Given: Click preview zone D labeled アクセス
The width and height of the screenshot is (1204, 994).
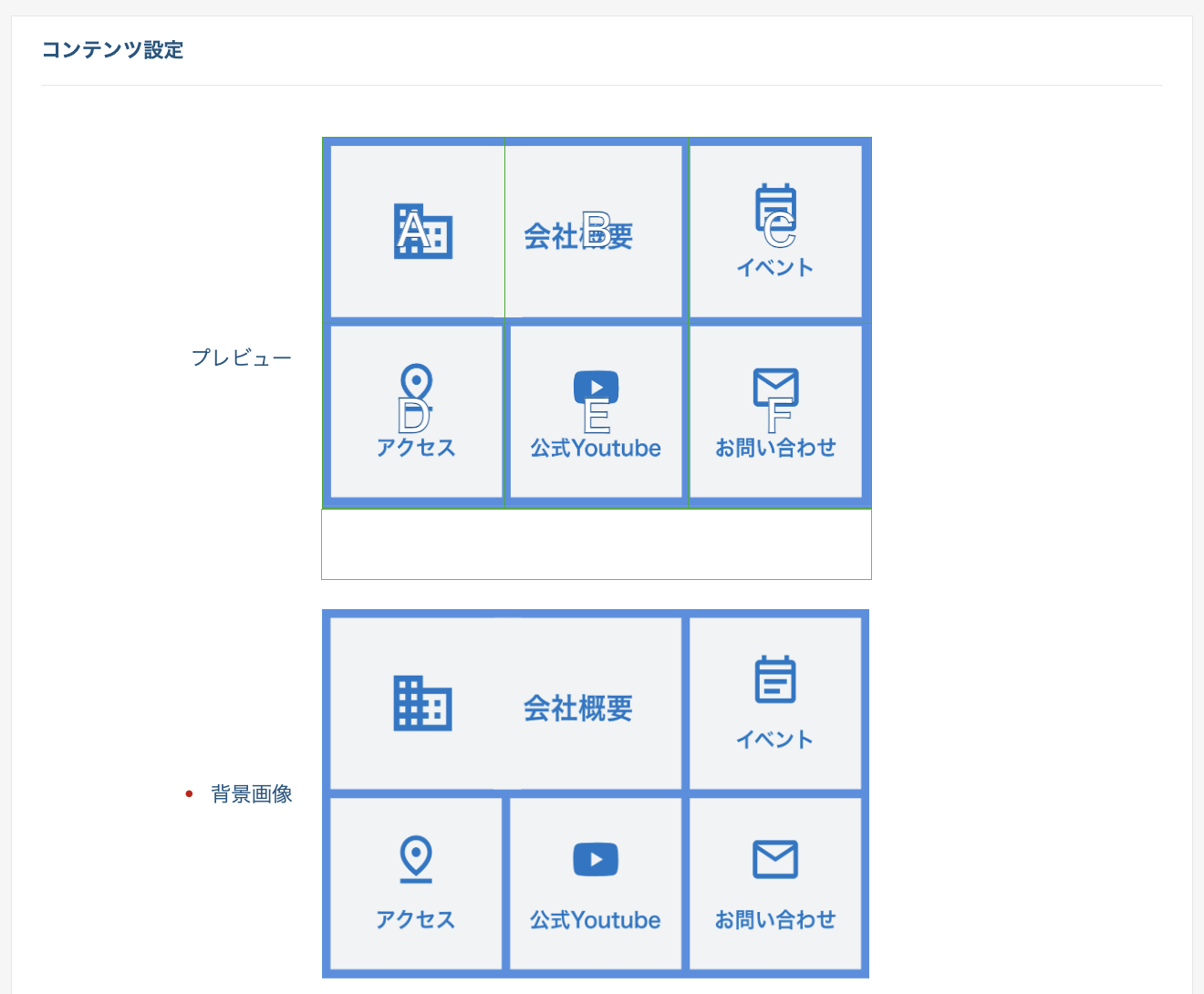Looking at the screenshot, I should coord(415,413).
